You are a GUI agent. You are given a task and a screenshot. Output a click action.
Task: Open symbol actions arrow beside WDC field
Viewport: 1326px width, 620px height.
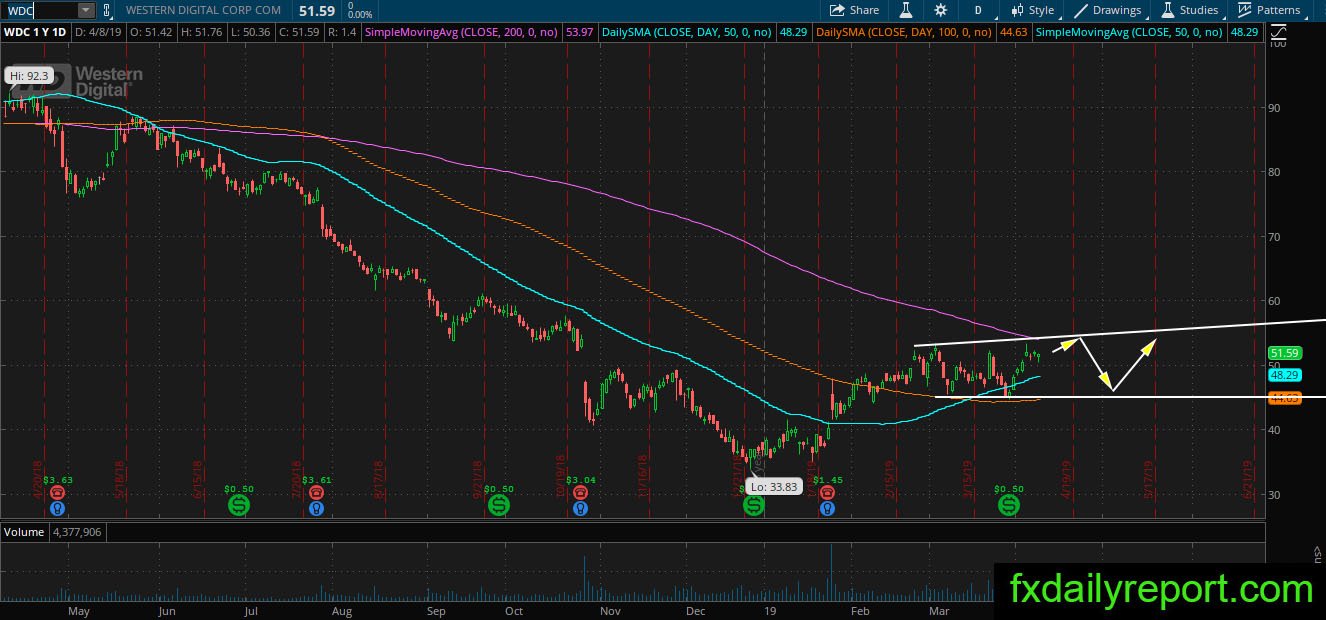(x=107, y=10)
